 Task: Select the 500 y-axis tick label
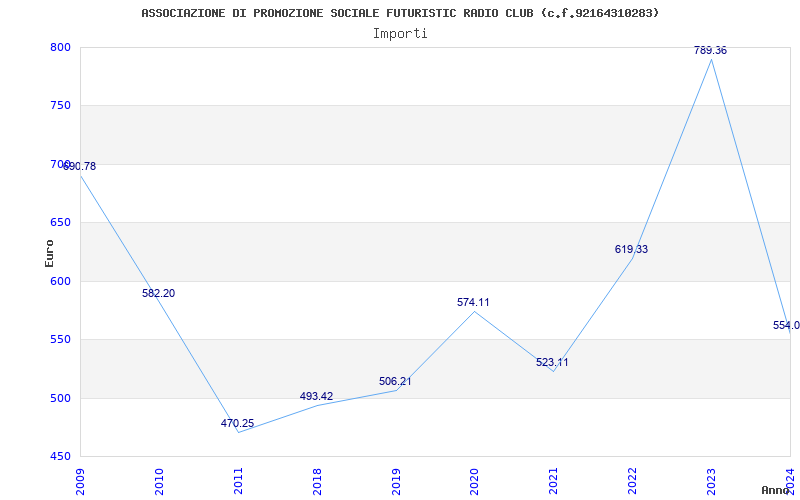click(60, 398)
